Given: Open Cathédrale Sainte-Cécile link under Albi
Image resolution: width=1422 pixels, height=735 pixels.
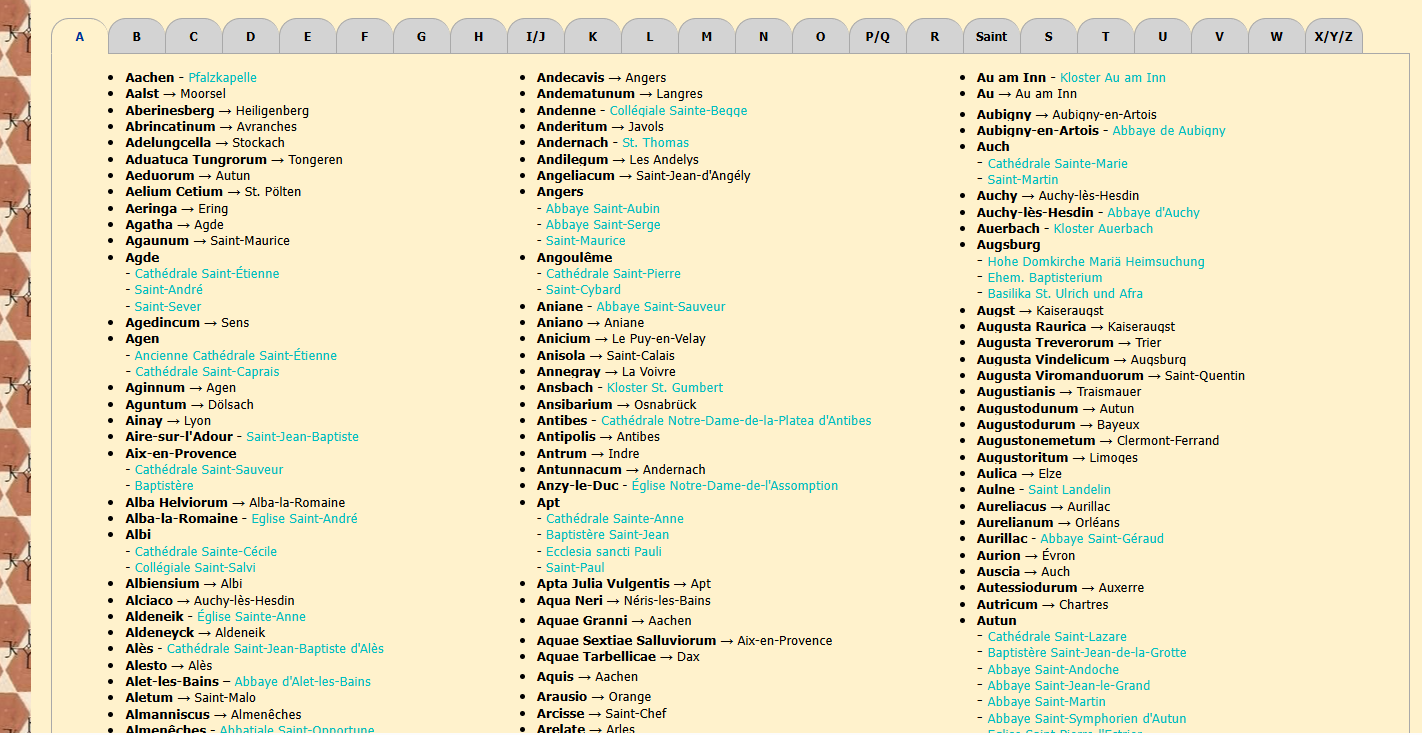Looking at the screenshot, I should click(206, 552).
